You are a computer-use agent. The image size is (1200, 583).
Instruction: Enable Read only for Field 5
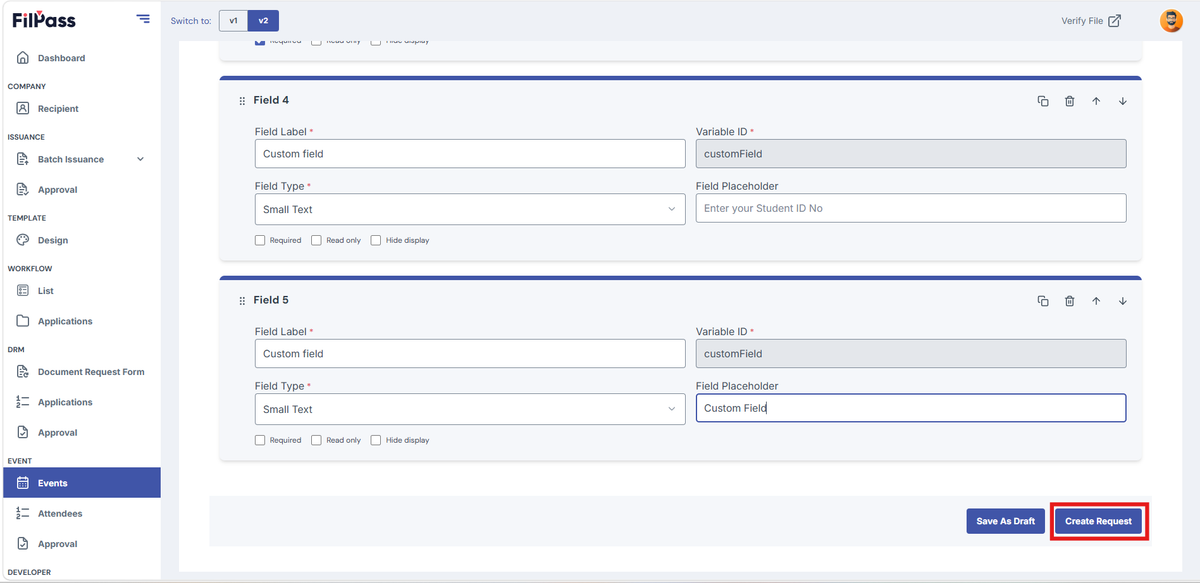[316, 440]
